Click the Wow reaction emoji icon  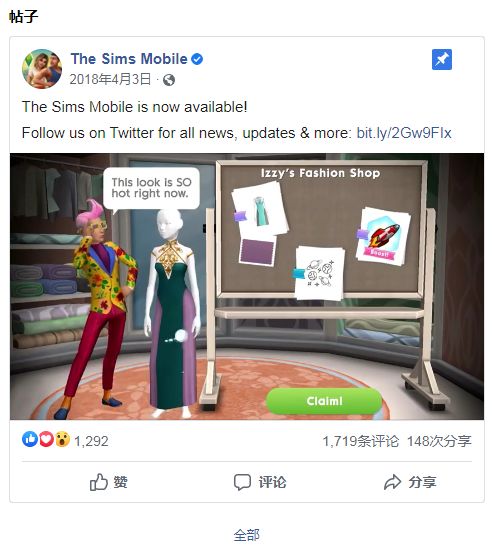click(62, 439)
